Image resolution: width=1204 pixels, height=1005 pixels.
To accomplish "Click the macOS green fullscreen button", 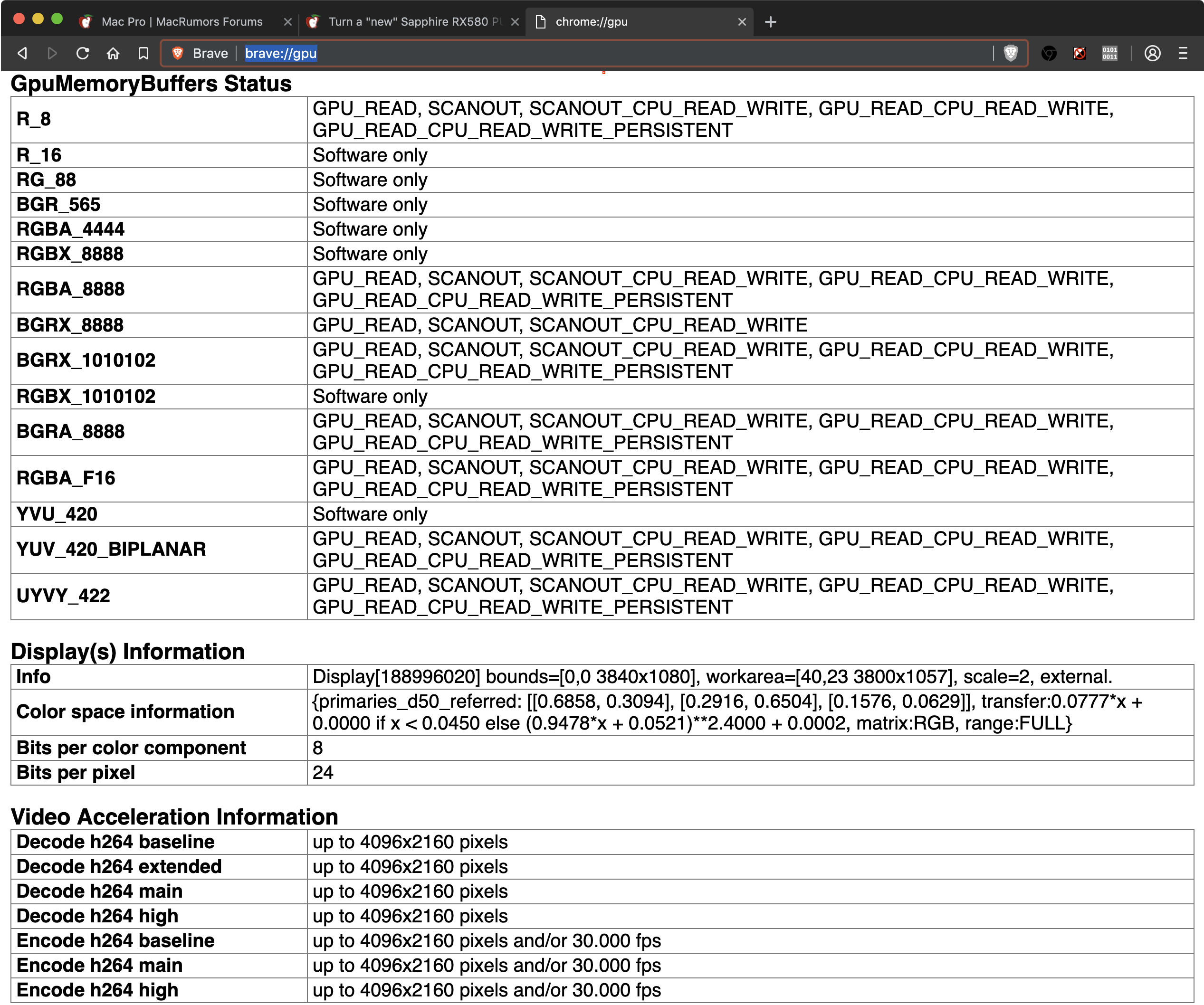I will [57, 19].
